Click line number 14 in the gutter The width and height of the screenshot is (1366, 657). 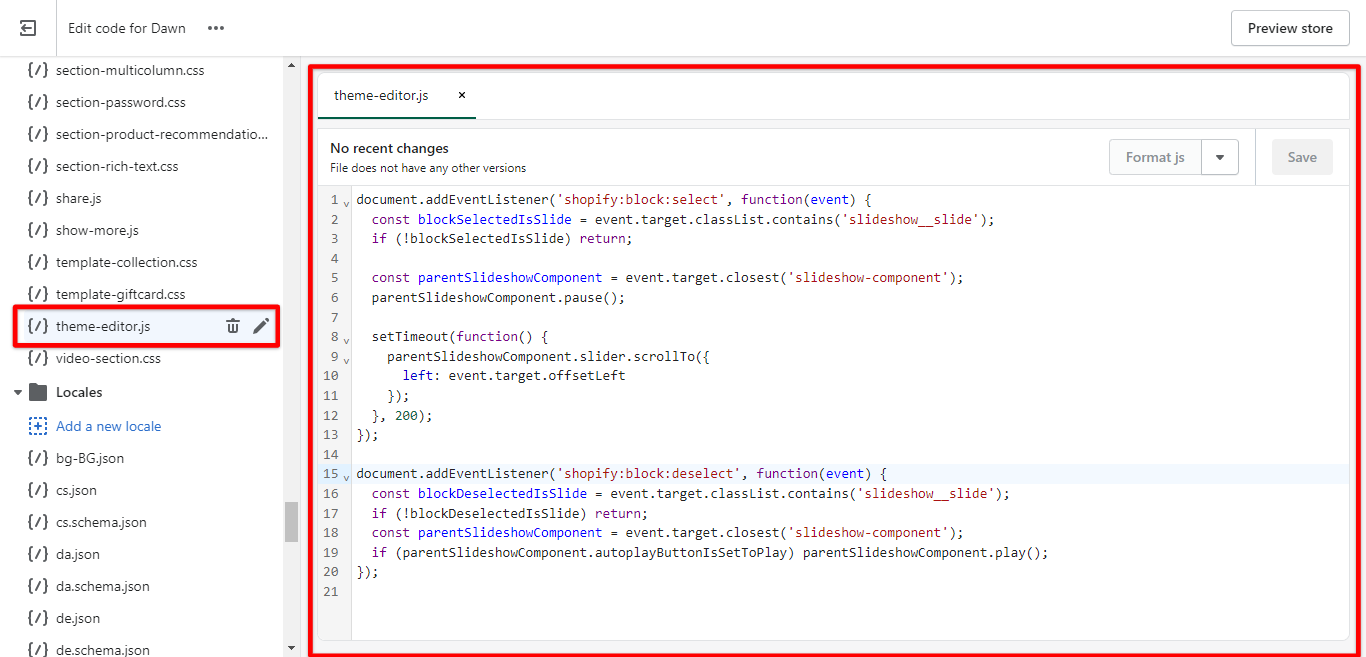(x=330, y=454)
